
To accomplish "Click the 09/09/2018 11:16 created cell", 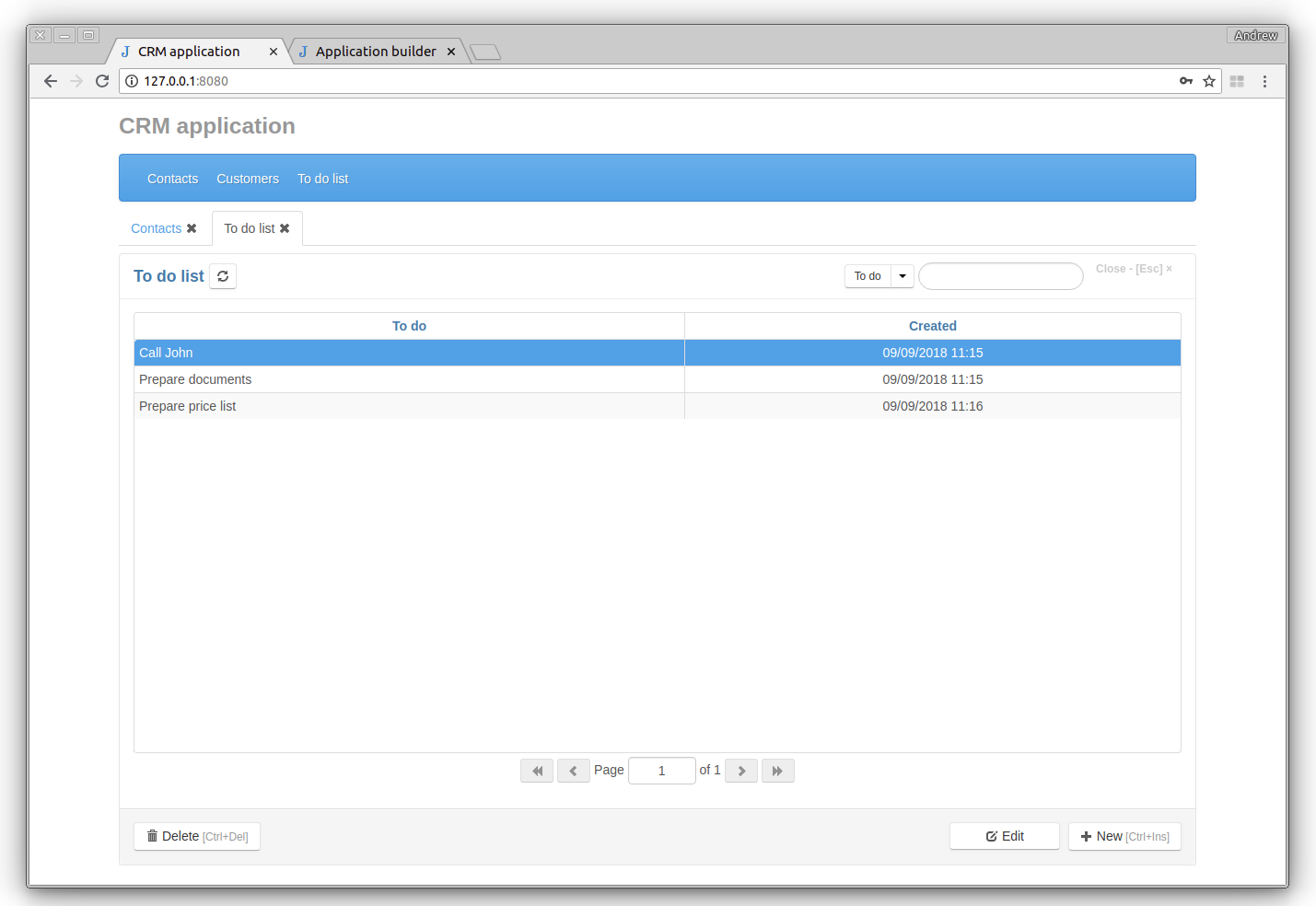I will [x=933, y=406].
